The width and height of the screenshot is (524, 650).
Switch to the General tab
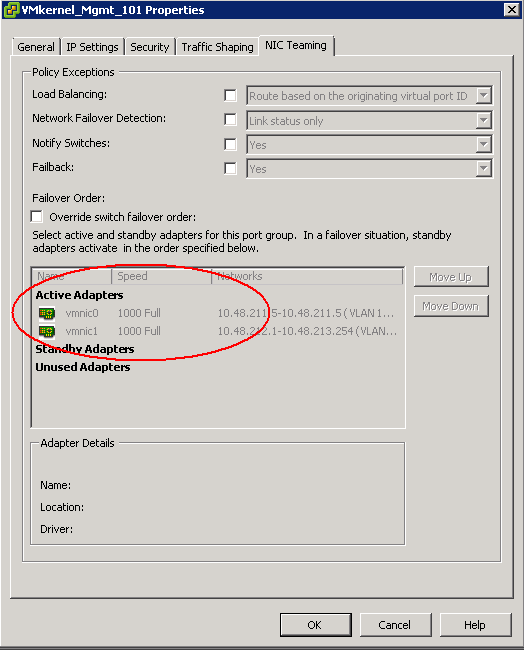coord(36,47)
